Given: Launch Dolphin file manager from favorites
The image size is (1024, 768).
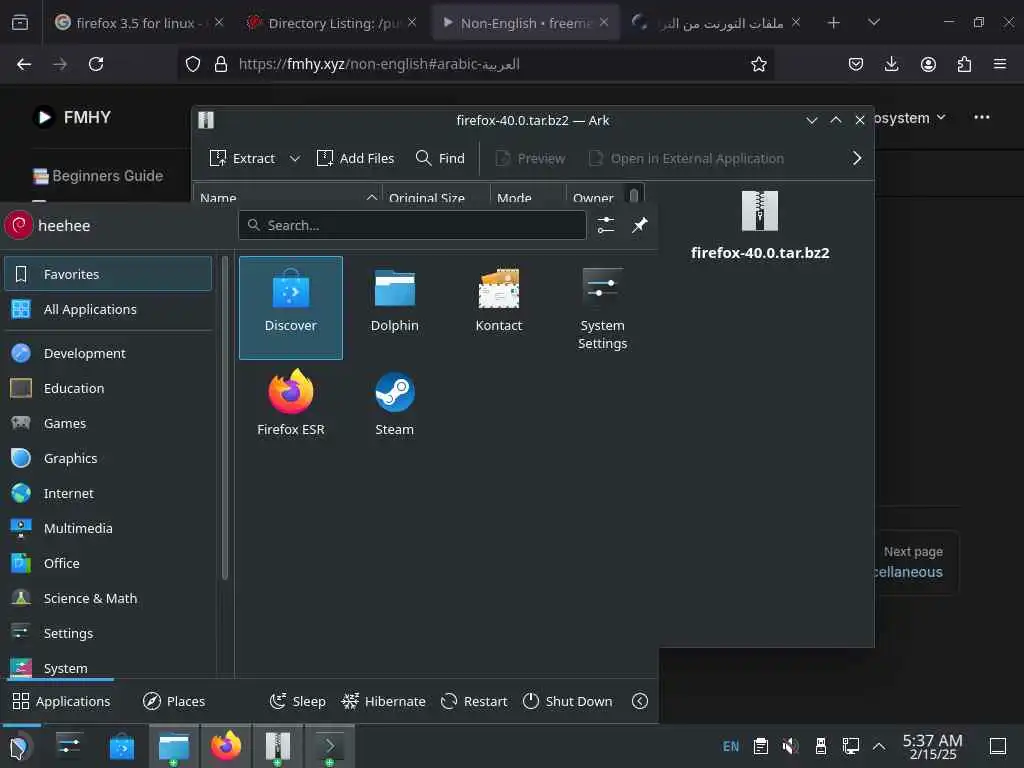Looking at the screenshot, I should pyautogui.click(x=394, y=307).
